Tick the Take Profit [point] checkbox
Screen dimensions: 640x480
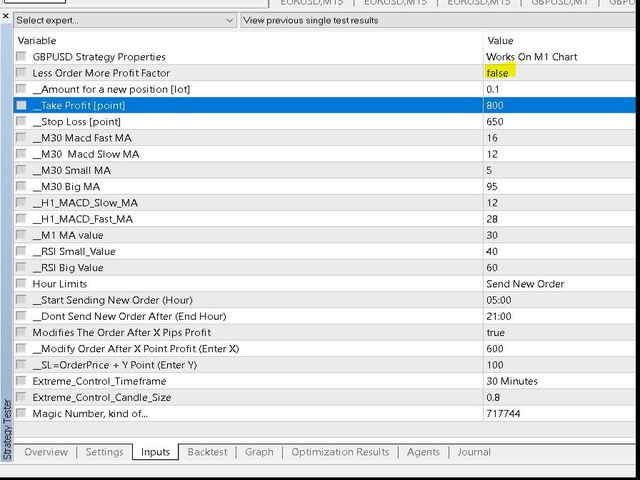[x=21, y=105]
